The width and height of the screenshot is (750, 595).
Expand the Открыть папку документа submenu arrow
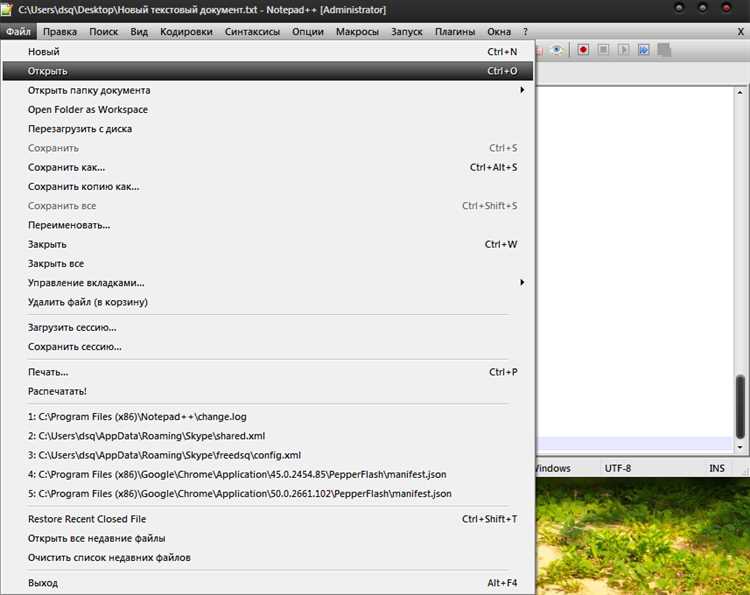point(522,90)
